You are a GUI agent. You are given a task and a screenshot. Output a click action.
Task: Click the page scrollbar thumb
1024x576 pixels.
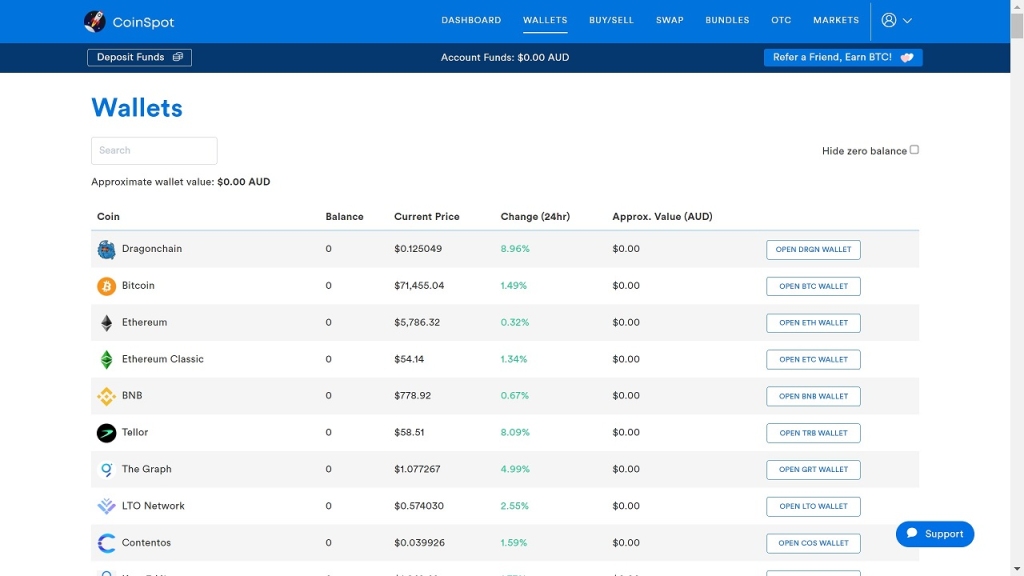coord(1017,26)
